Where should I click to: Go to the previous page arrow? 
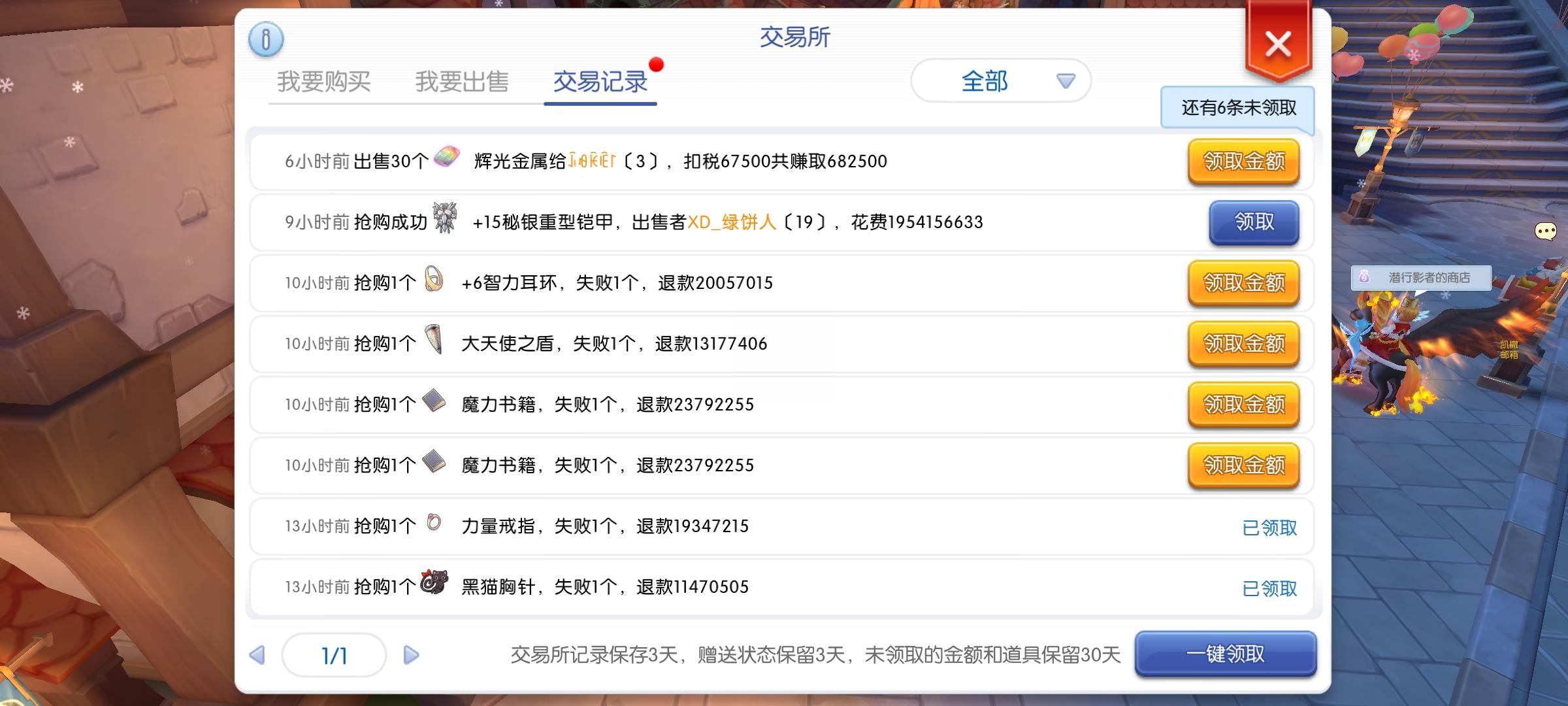[x=257, y=655]
